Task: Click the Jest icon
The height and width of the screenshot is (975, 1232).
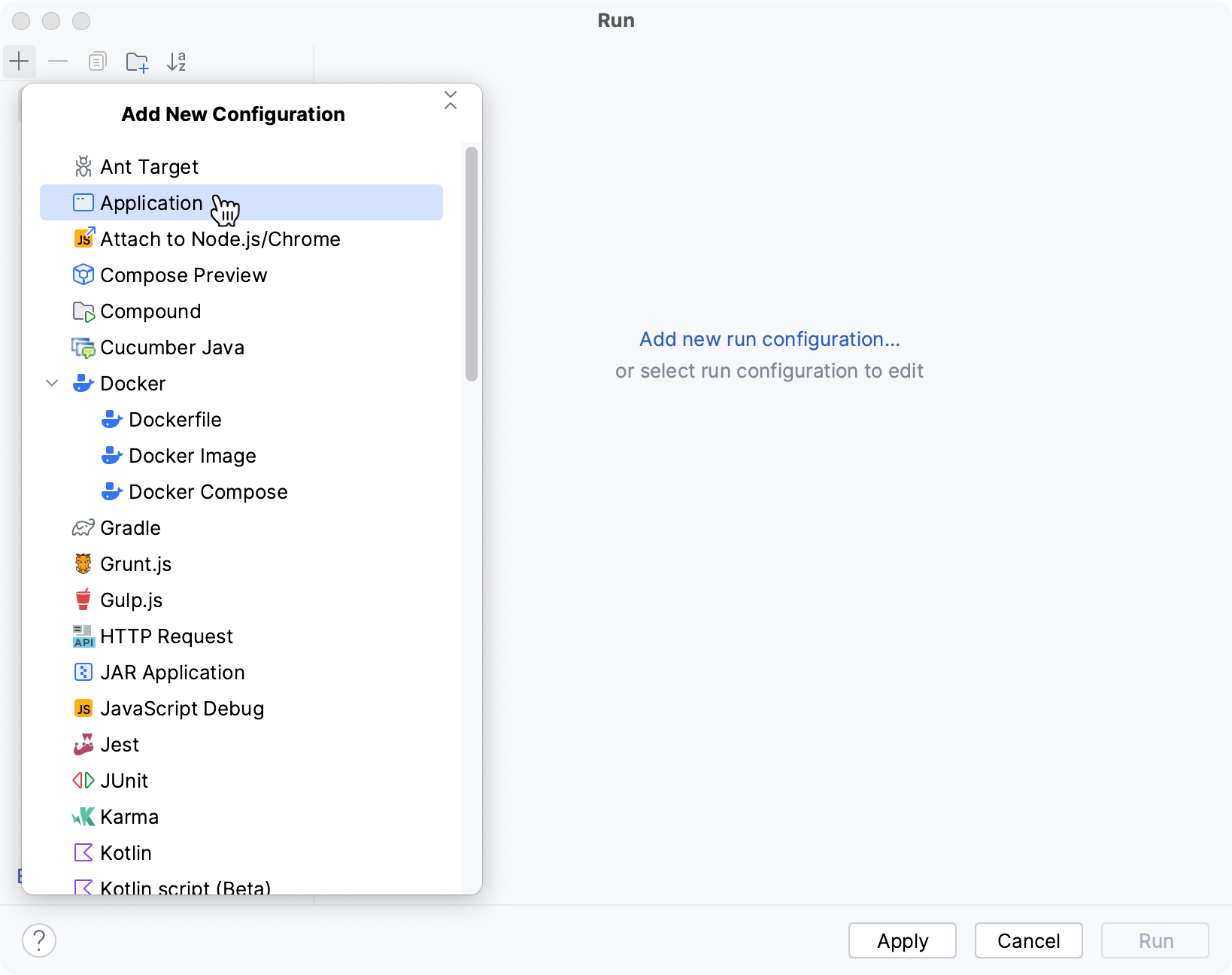Action: click(x=83, y=744)
